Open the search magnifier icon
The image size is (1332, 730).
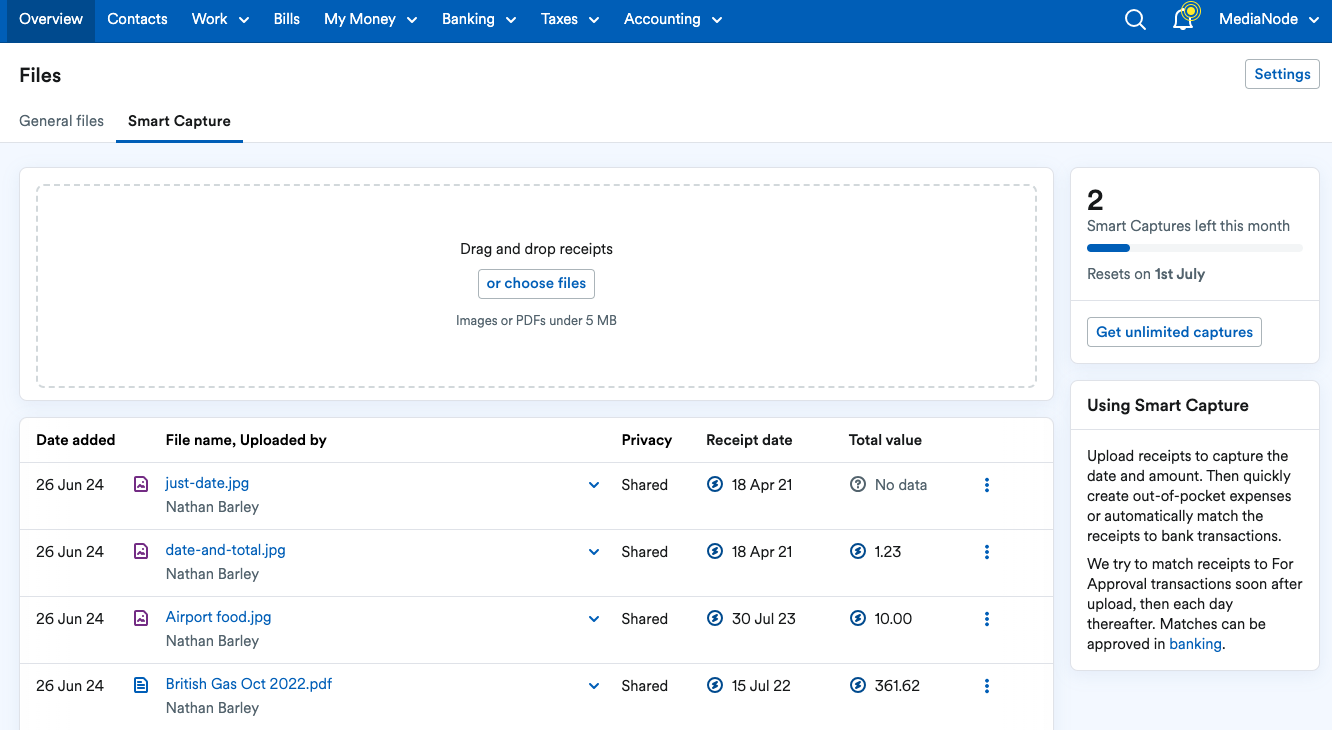[1135, 18]
